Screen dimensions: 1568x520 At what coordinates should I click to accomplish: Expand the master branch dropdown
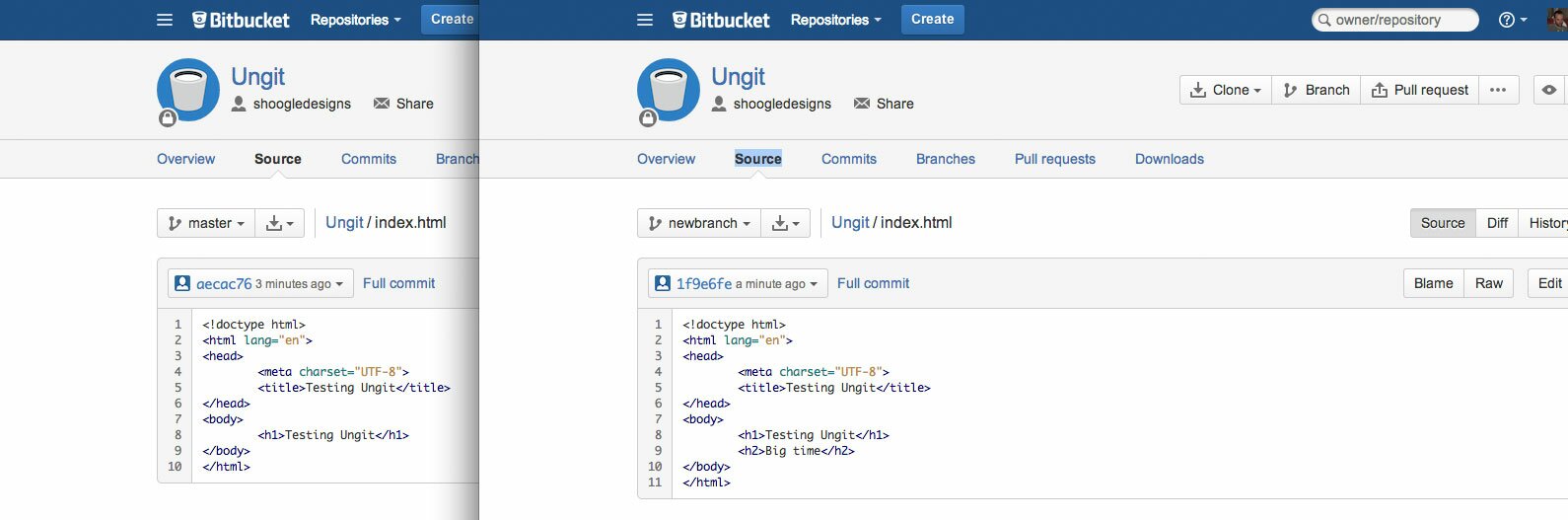tap(206, 223)
